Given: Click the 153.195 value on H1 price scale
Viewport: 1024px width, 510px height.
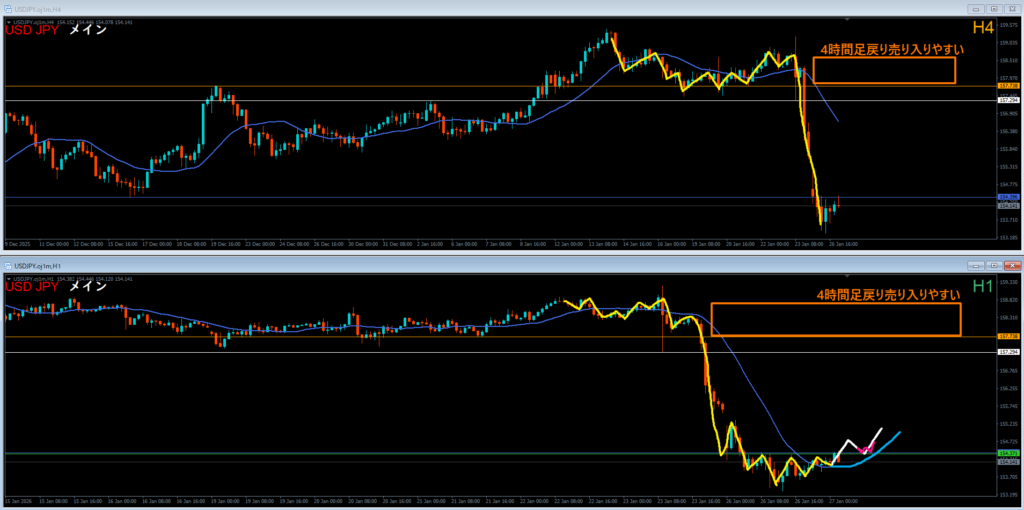Looking at the screenshot, I should [1008, 494].
